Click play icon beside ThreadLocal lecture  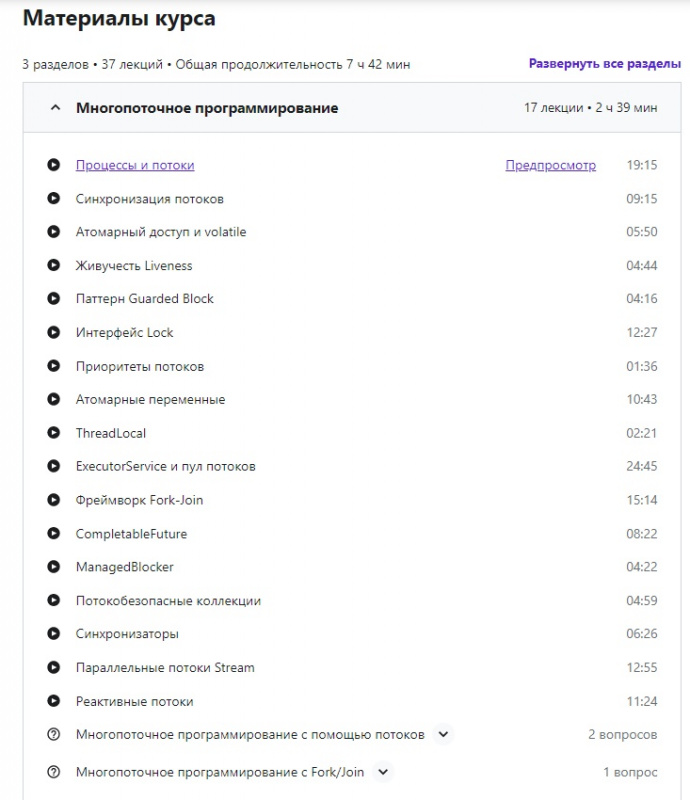click(54, 433)
